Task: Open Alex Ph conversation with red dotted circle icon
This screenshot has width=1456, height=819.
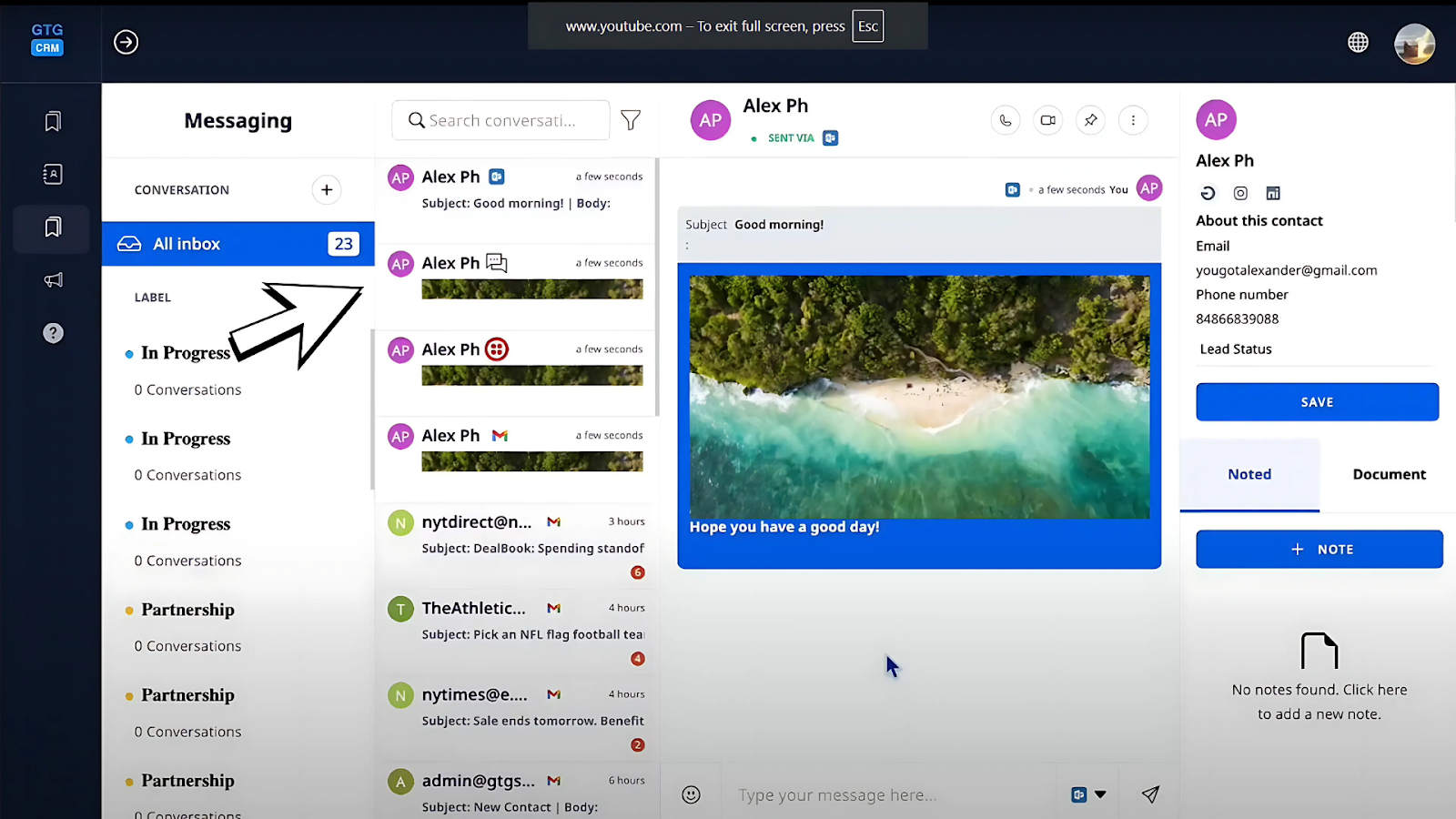Action: pyautogui.click(x=516, y=373)
